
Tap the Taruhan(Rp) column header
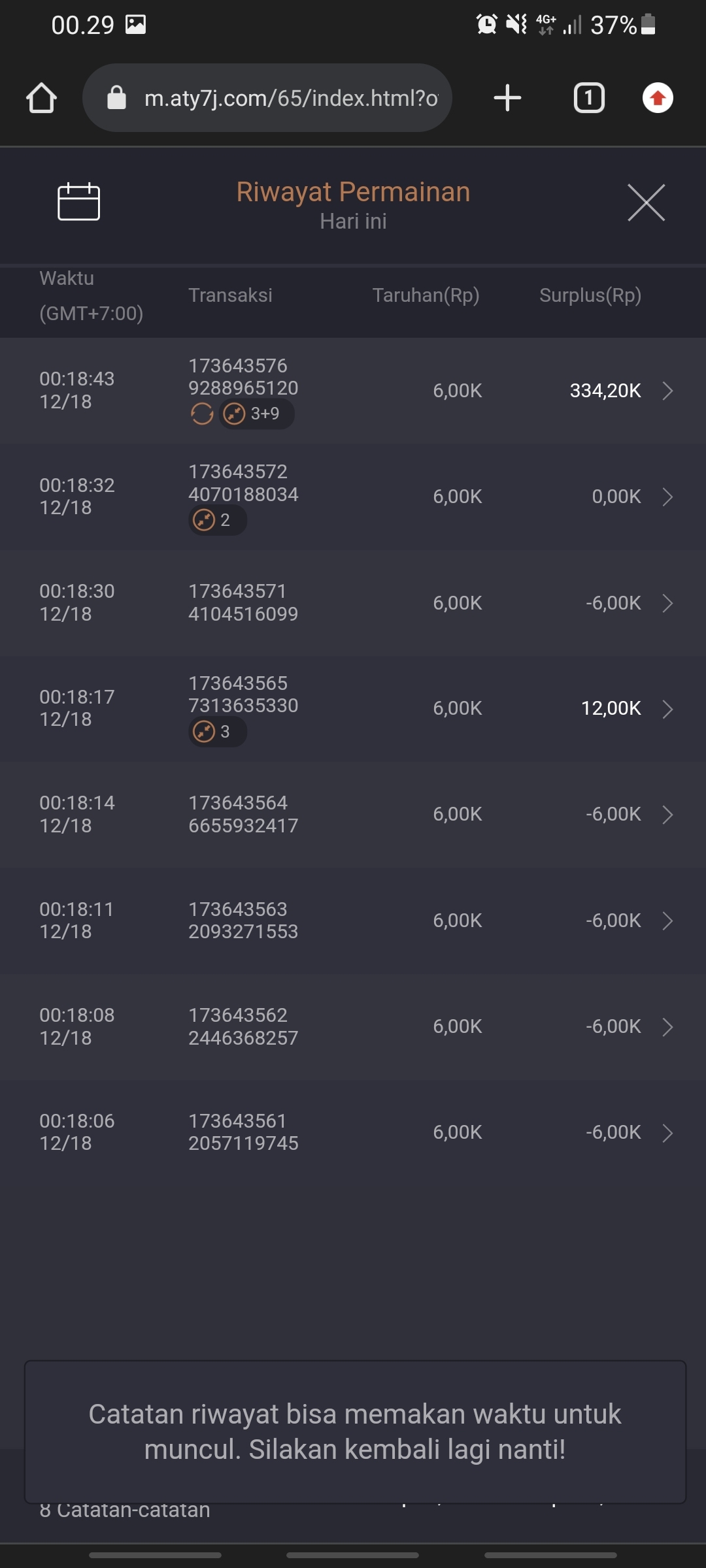coord(426,295)
